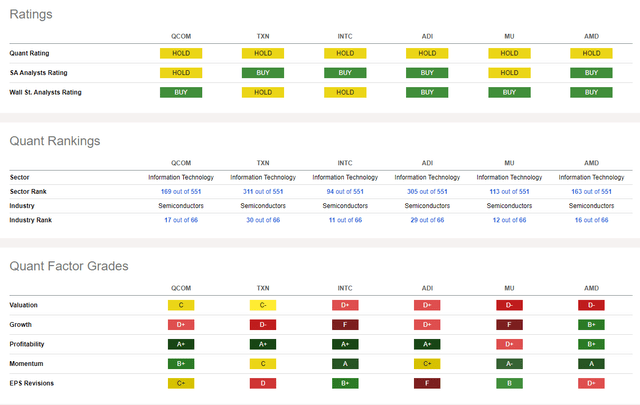
Task: Select TXN EPS Revisions grade D
Action: coord(263,383)
